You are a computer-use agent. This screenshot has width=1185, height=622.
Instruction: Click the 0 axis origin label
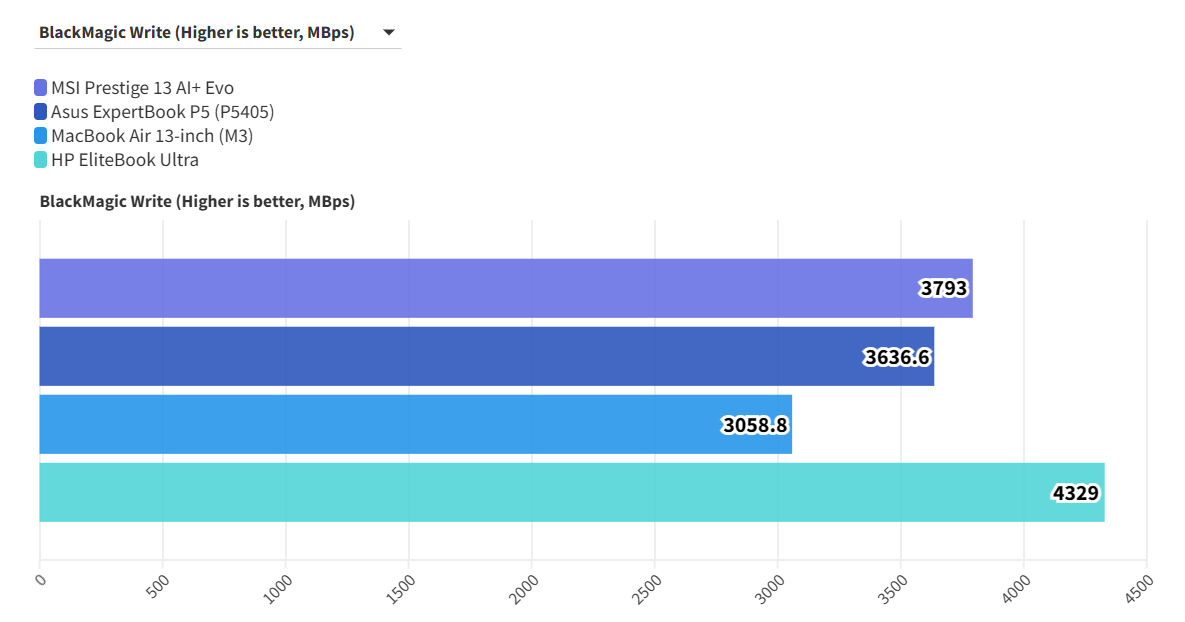(x=42, y=578)
